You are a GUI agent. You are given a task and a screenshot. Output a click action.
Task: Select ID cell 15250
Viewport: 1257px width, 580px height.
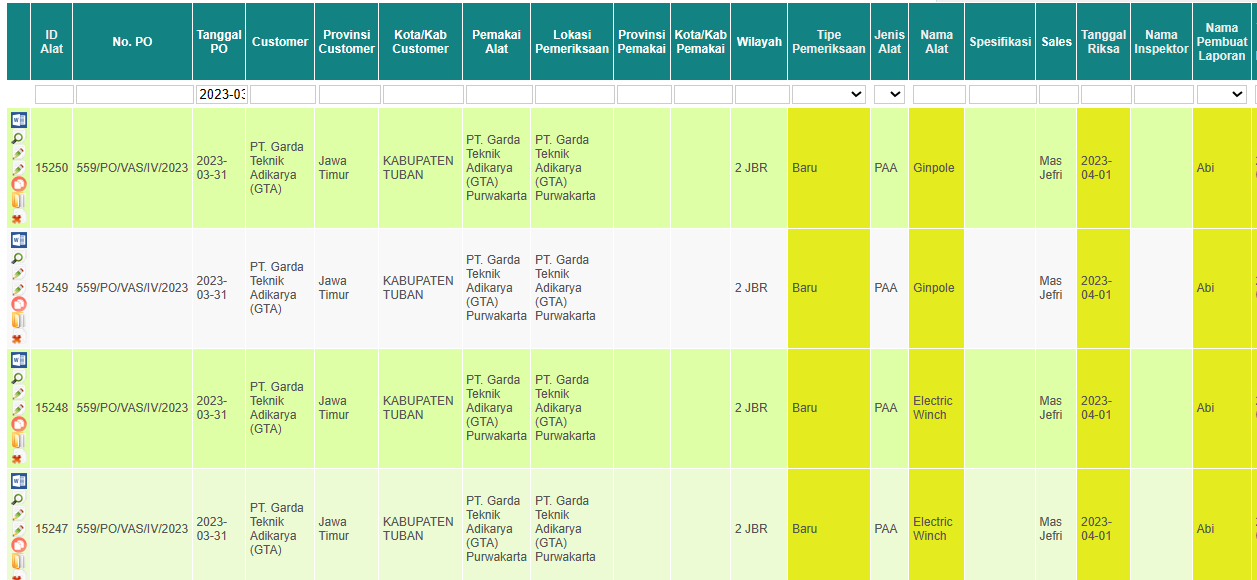point(52,168)
